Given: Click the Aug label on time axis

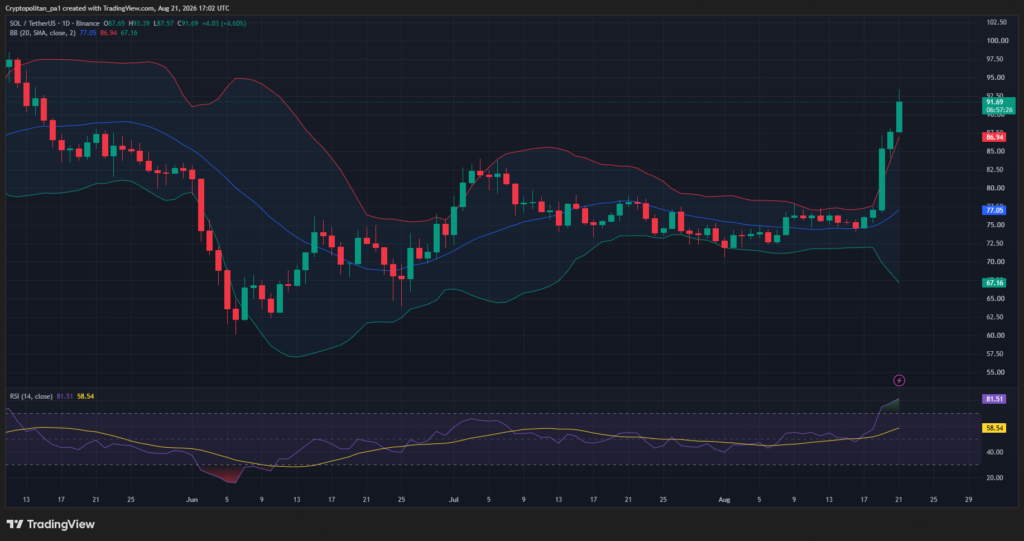Looking at the screenshot, I should 724,500.
